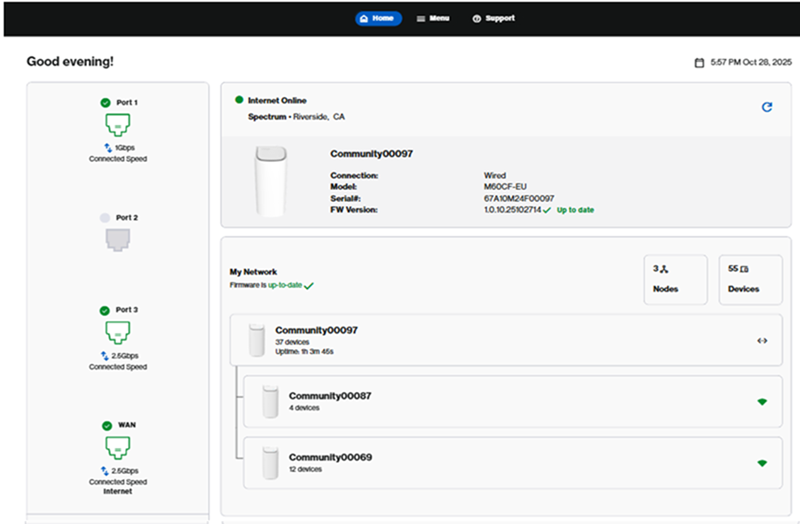The height and width of the screenshot is (524, 800).
Task: Click the speed arrows icon under Port 3
Action: coord(105,356)
